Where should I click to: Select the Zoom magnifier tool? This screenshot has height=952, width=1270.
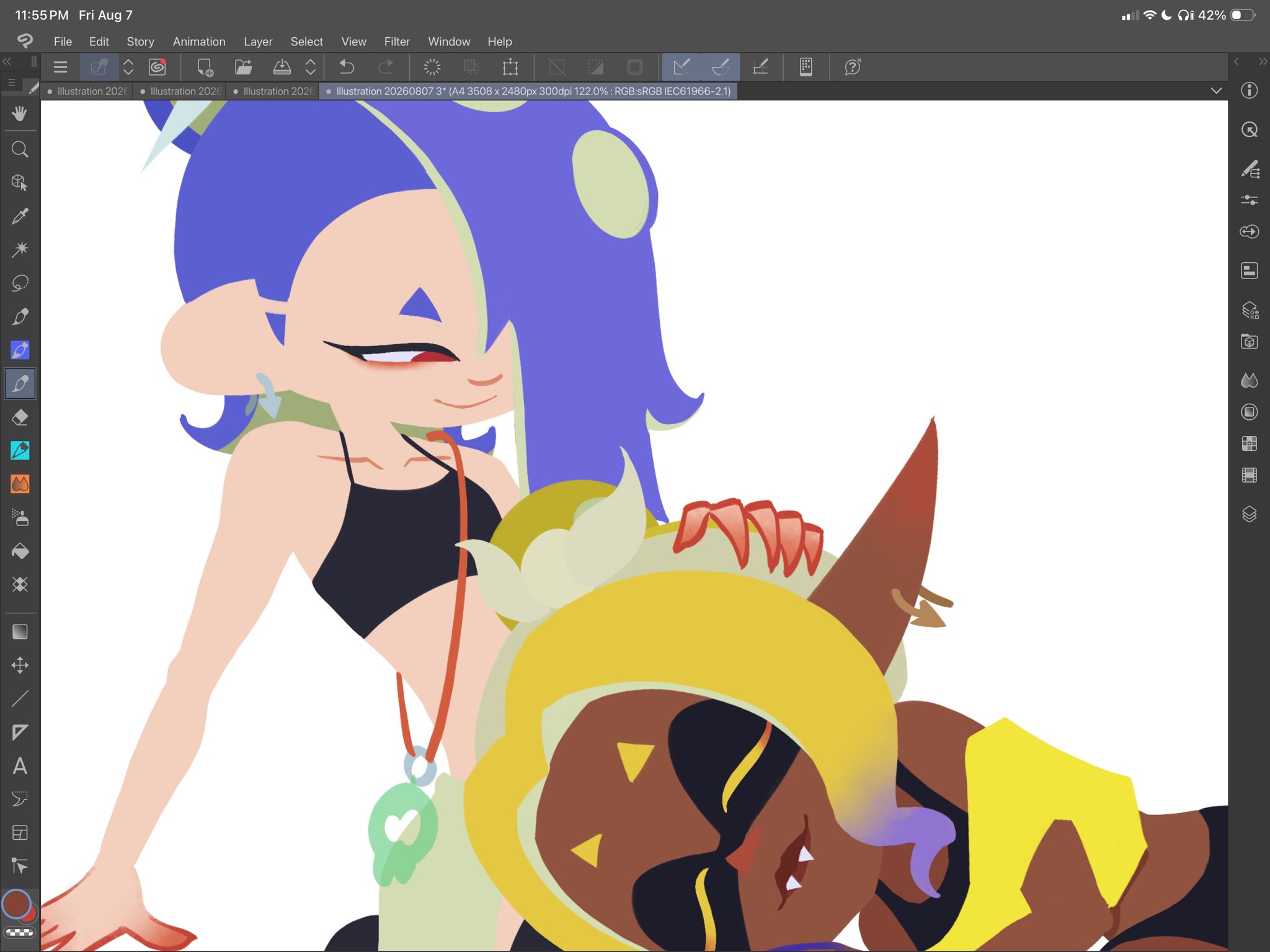pyautogui.click(x=20, y=149)
